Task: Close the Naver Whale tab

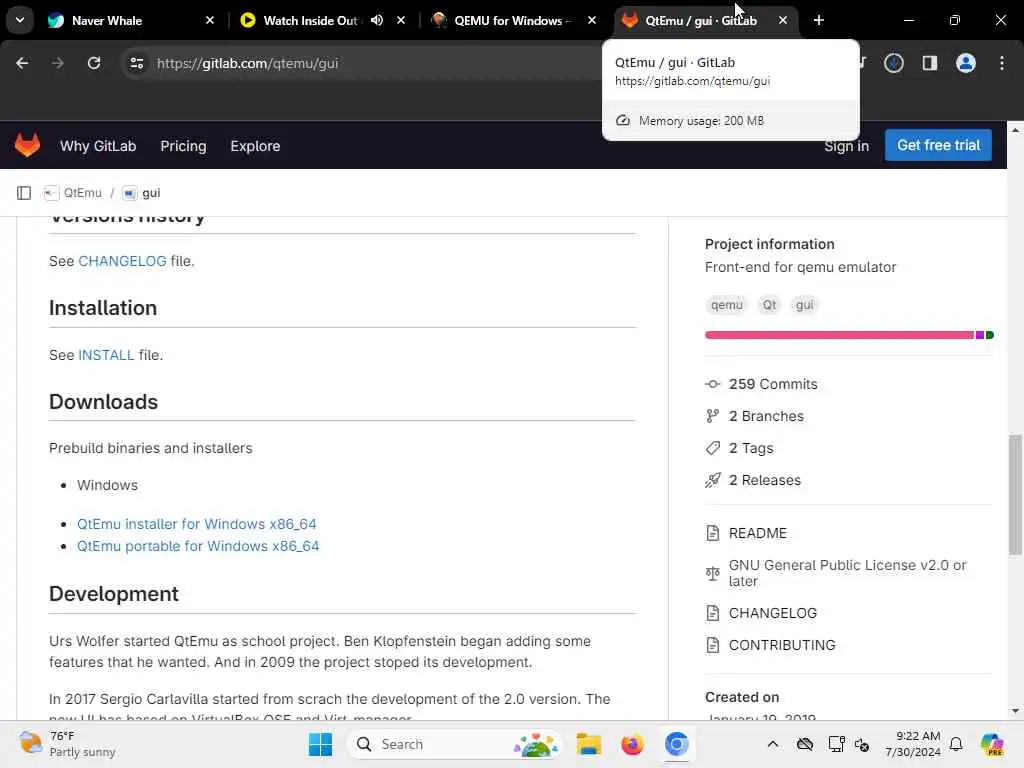Action: pos(210,20)
